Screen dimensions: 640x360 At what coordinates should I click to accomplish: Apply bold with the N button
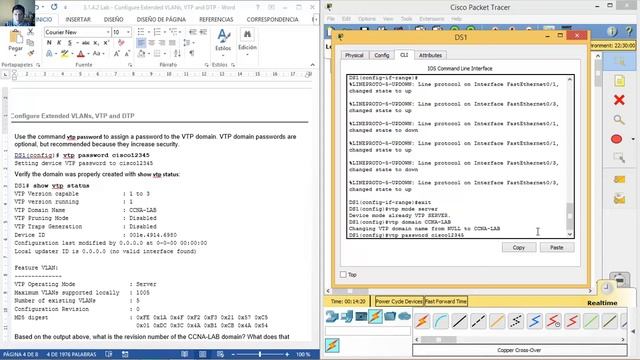pos(49,43)
